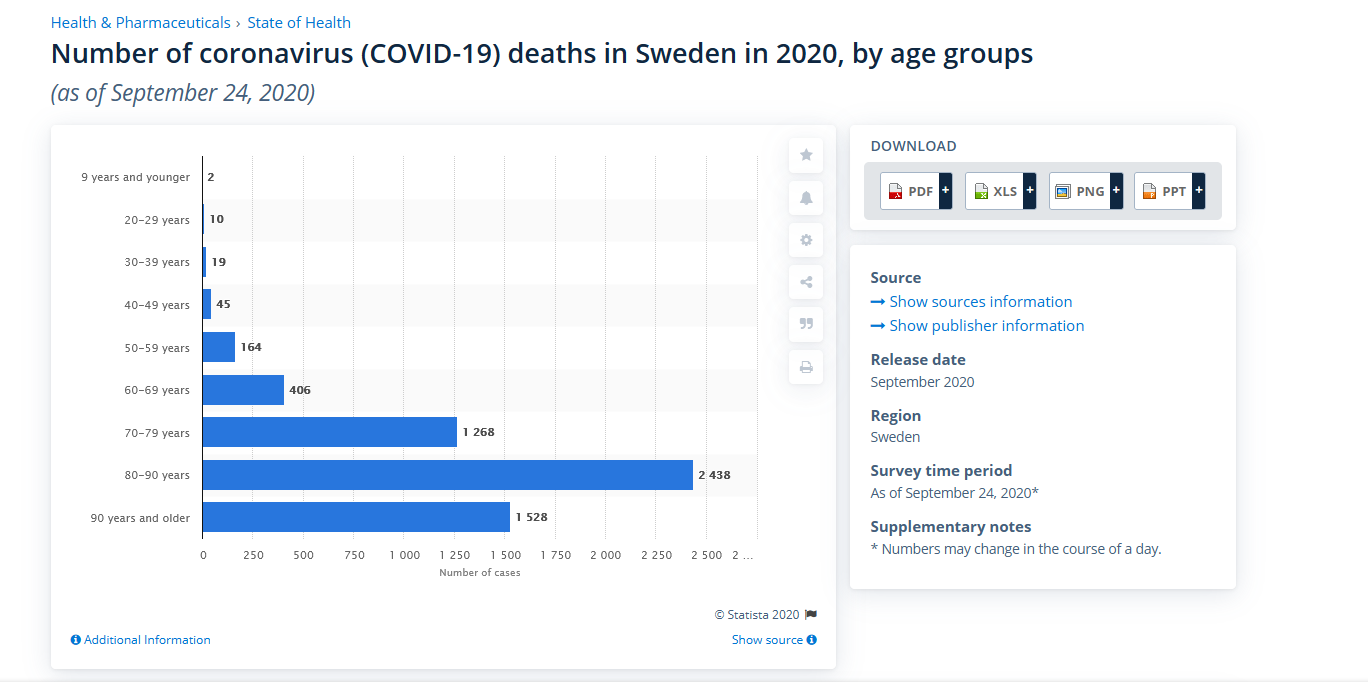The width and height of the screenshot is (1368, 682).
Task: Click the print chart icon
Action: (x=806, y=367)
